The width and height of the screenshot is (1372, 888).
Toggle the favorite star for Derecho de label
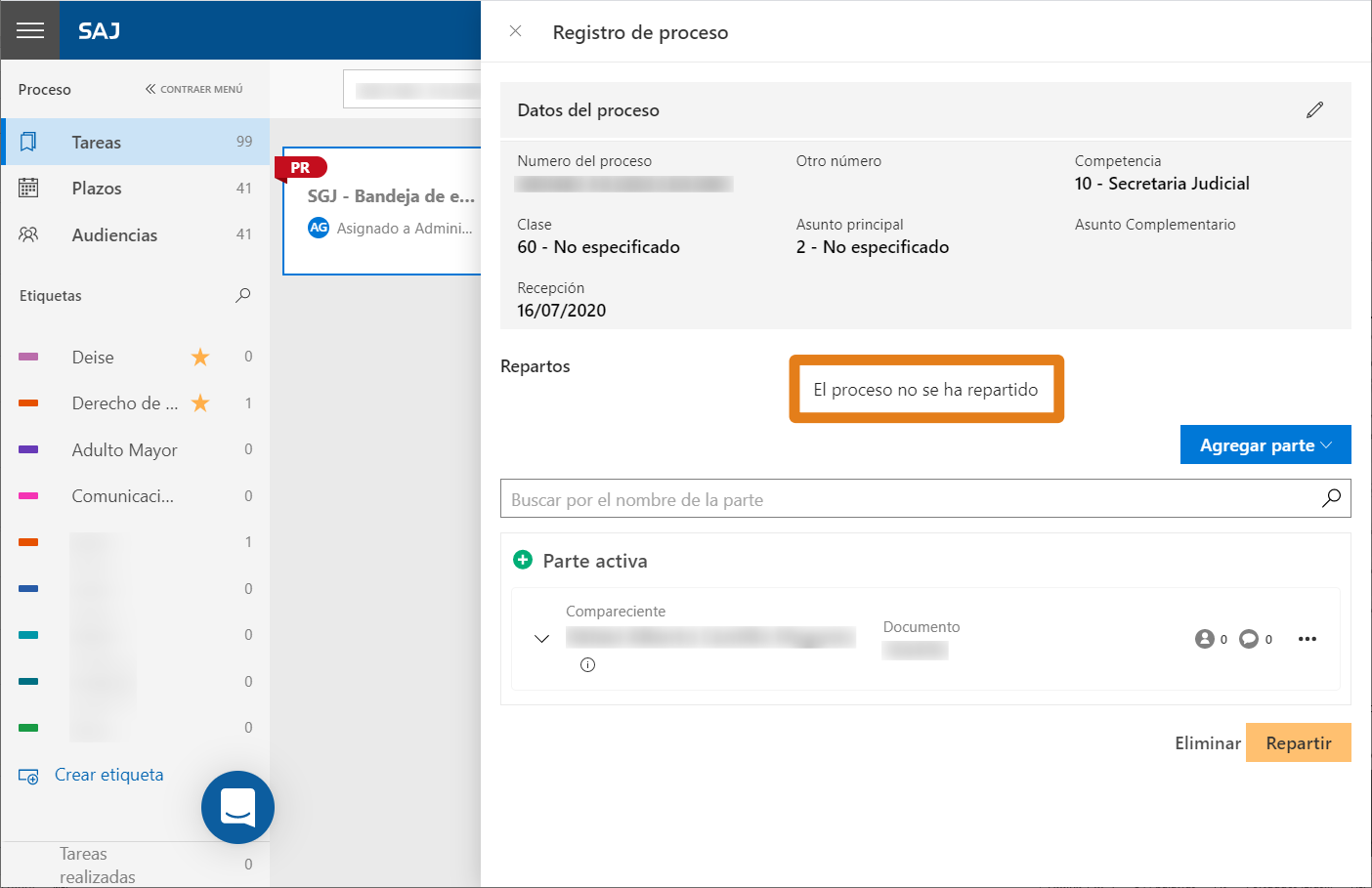[200, 402]
